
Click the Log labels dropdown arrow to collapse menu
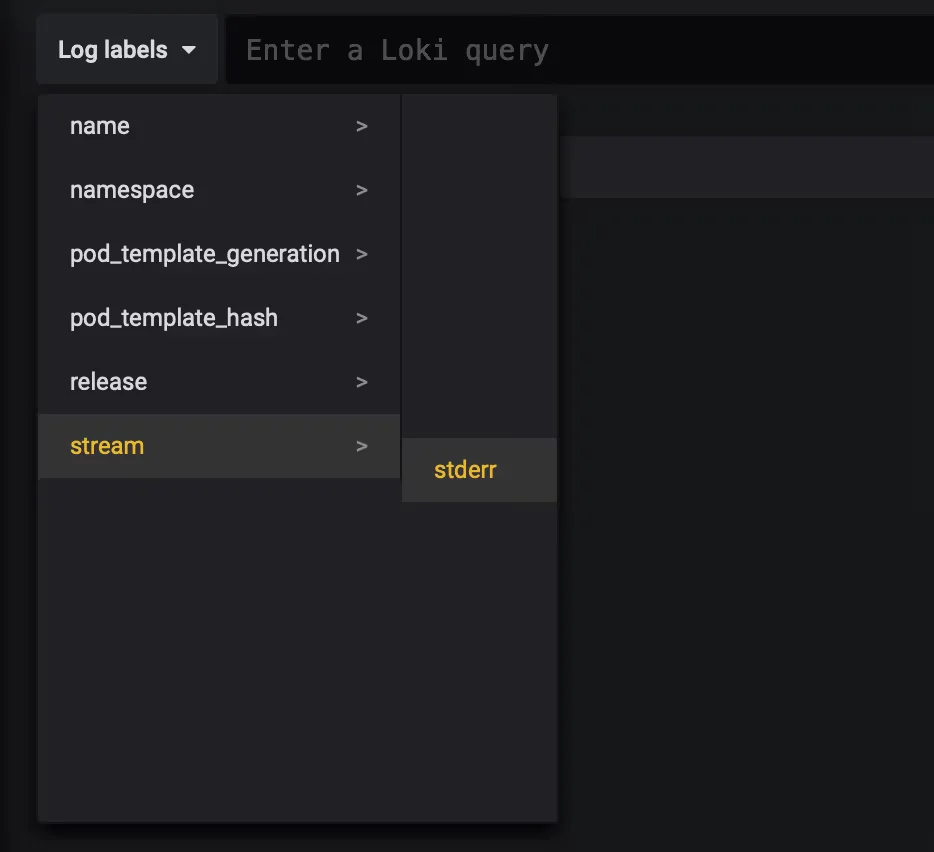coord(189,49)
